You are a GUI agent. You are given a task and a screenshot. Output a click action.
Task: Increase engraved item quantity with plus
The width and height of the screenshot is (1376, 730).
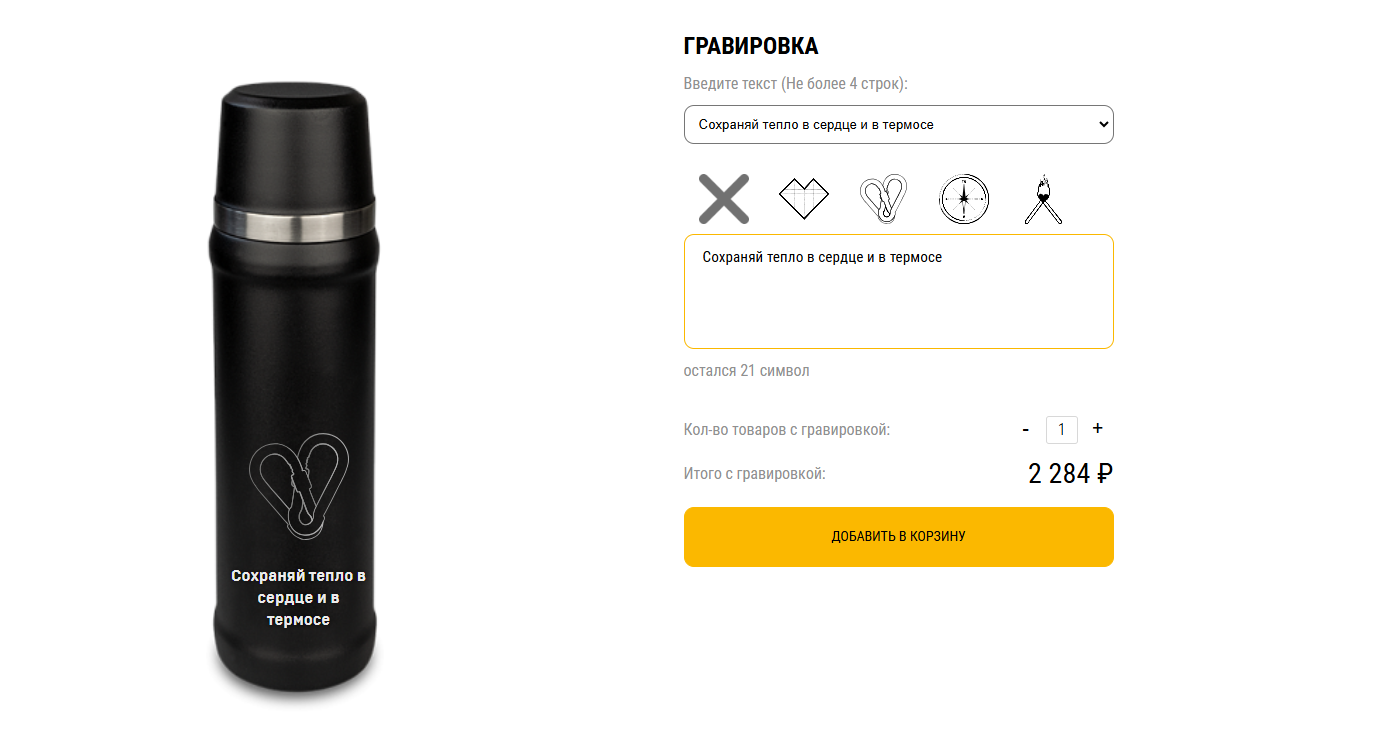click(1097, 428)
